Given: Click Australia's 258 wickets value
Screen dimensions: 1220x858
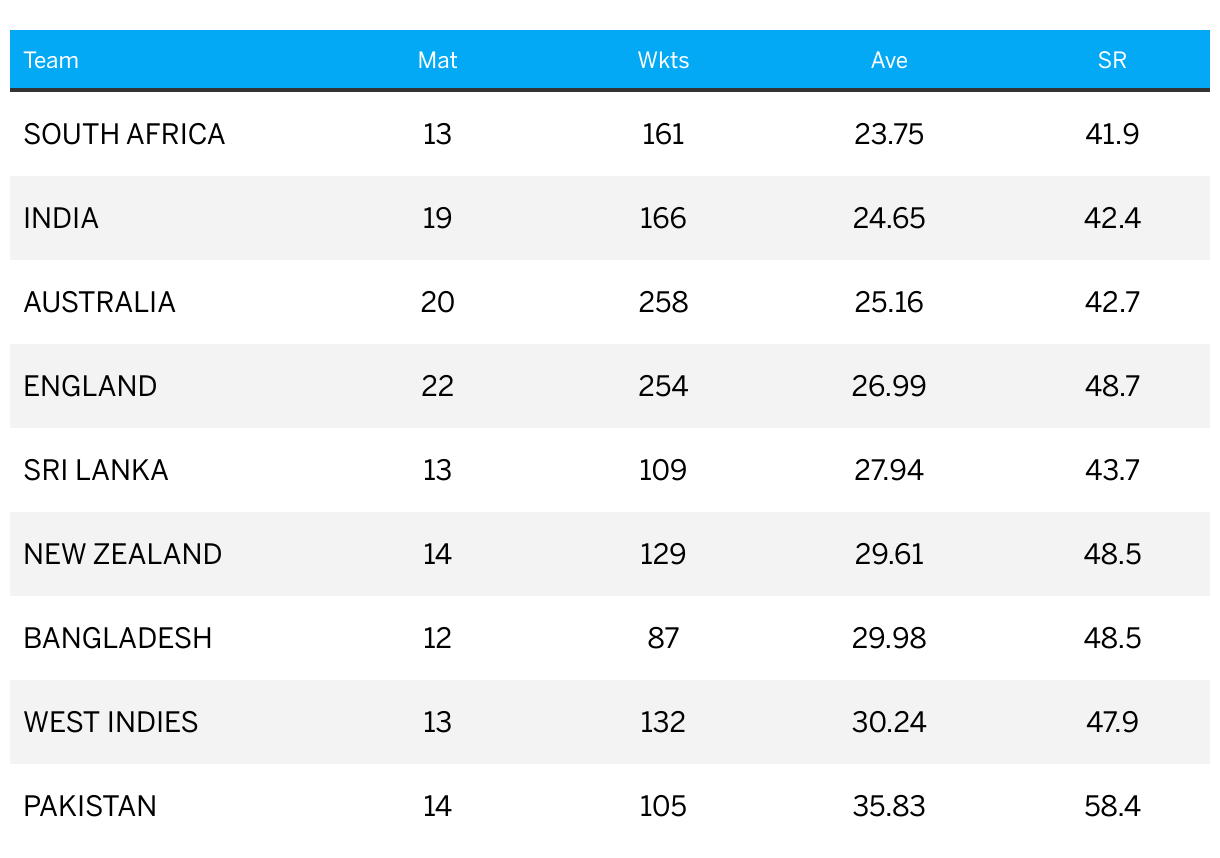Looking at the screenshot, I should (663, 302).
